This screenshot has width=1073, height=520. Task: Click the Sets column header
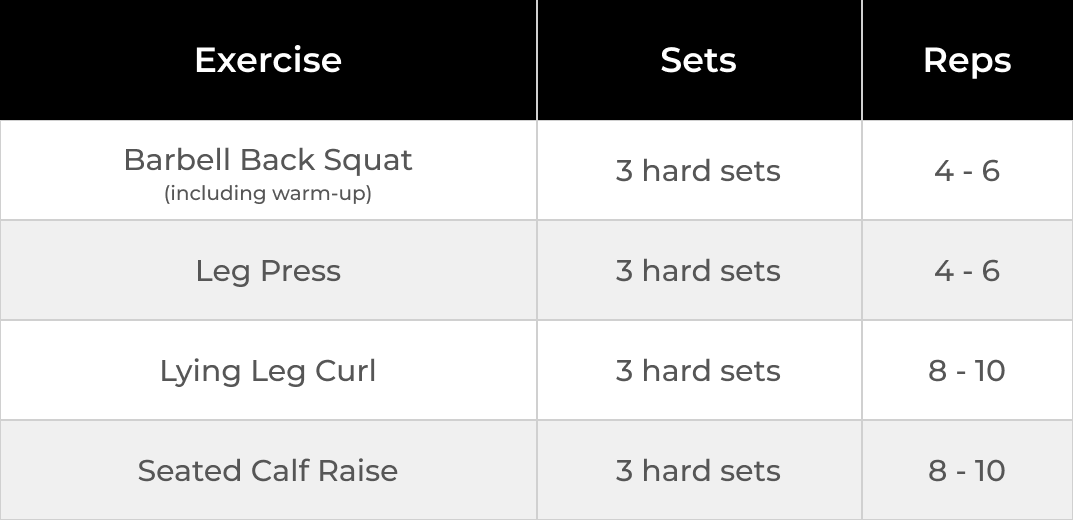[699, 60]
